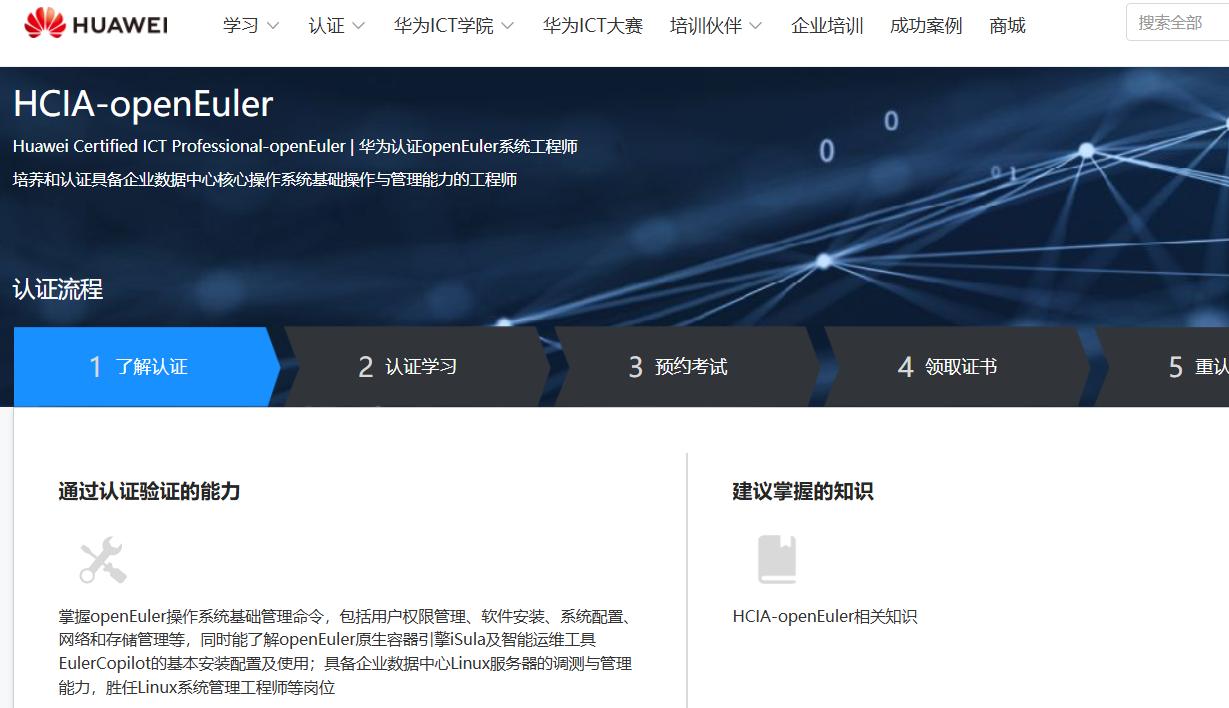Click HCIA-openEuler相关知识 text

(x=824, y=616)
